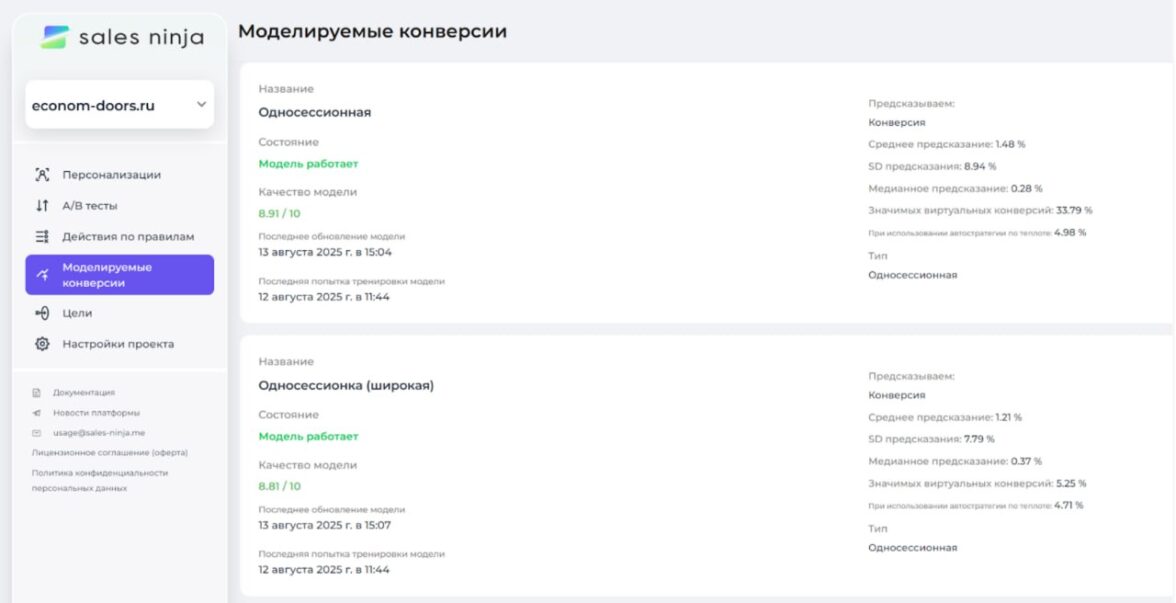Click the Цели target icon
This screenshot has height=603, width=1176.
point(42,313)
